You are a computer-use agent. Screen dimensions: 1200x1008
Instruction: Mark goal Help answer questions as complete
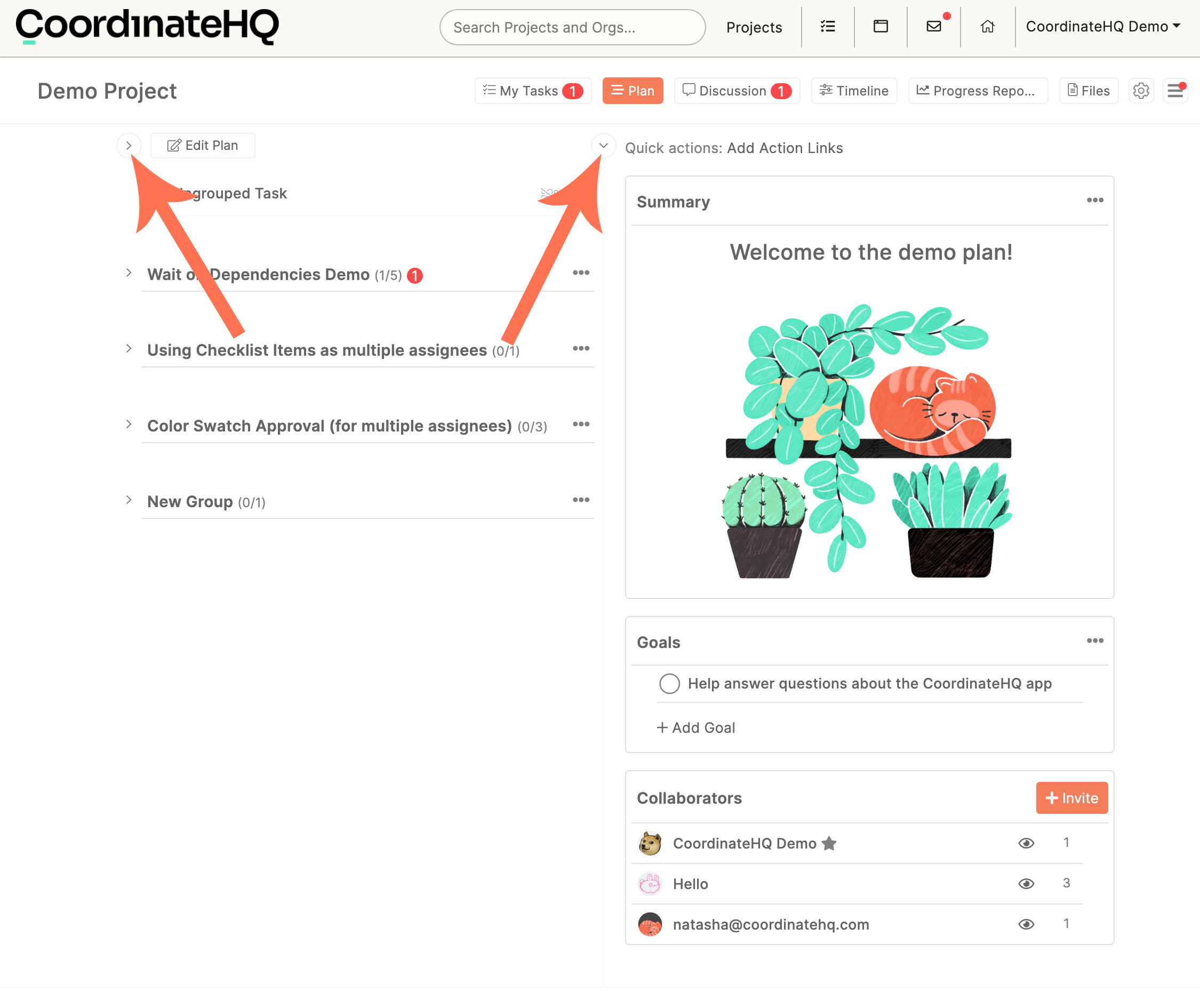point(669,683)
